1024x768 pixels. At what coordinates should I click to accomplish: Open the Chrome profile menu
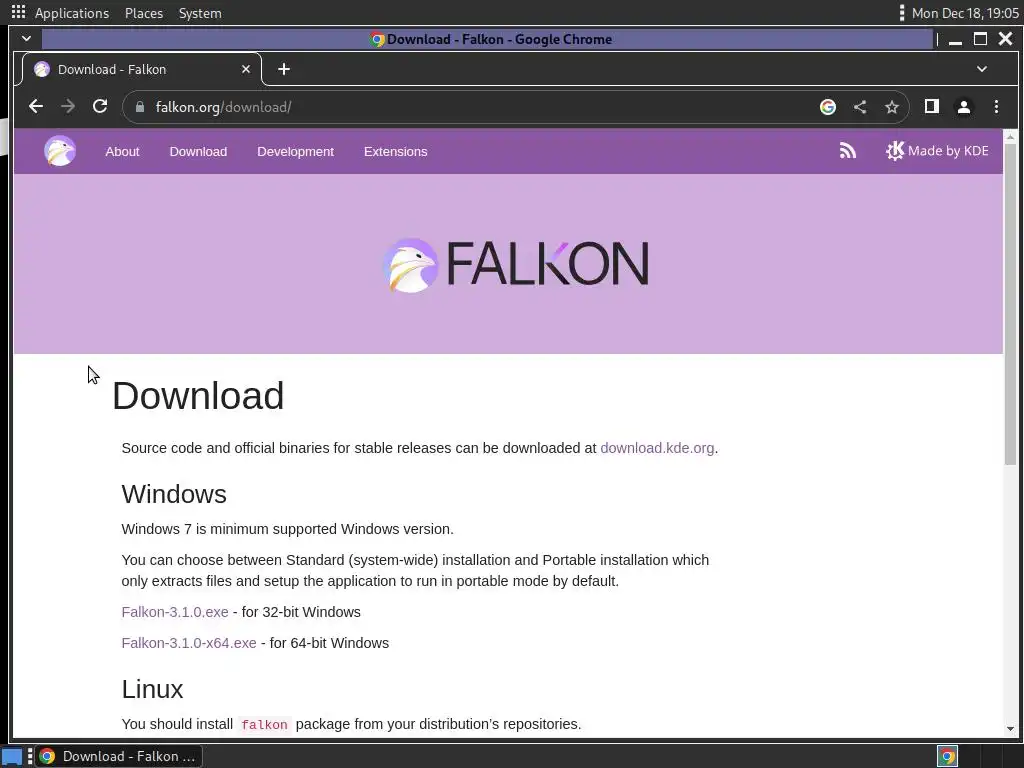pos(964,107)
